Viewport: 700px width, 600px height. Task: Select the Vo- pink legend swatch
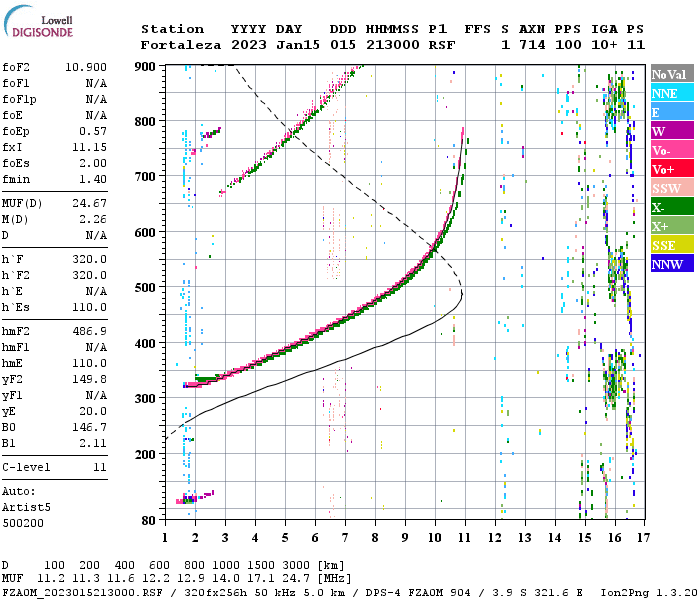[672, 150]
